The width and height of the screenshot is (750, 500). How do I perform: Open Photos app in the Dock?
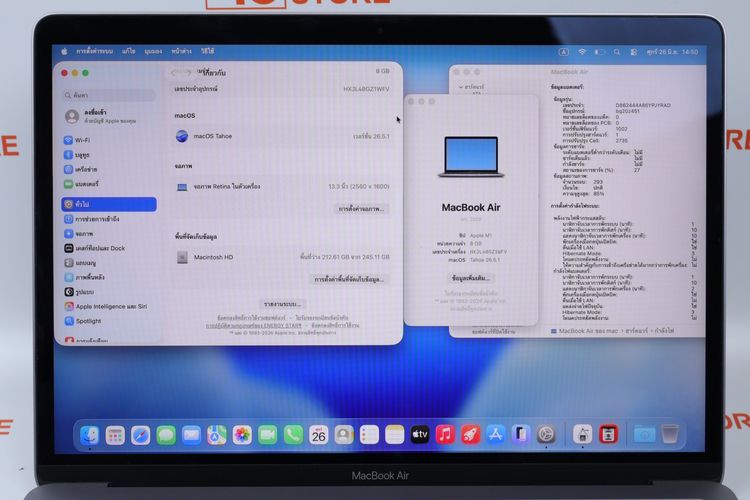(242, 435)
